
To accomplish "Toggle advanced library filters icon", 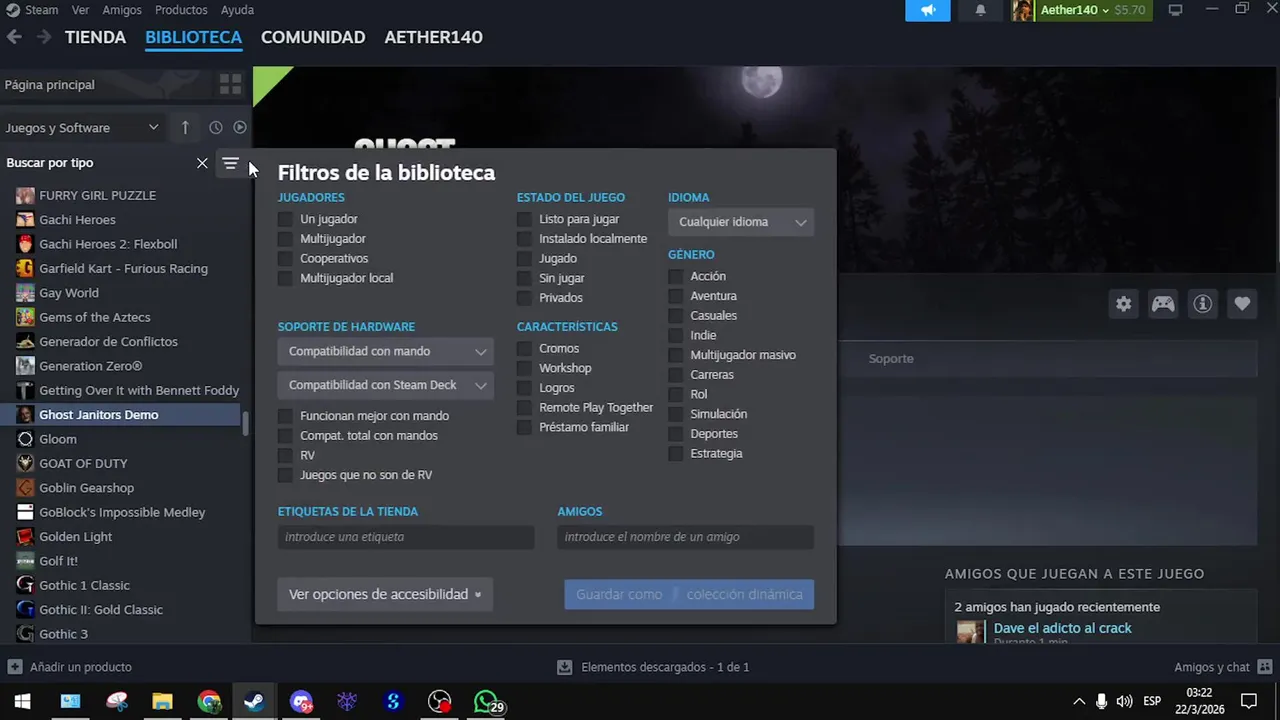I will tap(230, 163).
